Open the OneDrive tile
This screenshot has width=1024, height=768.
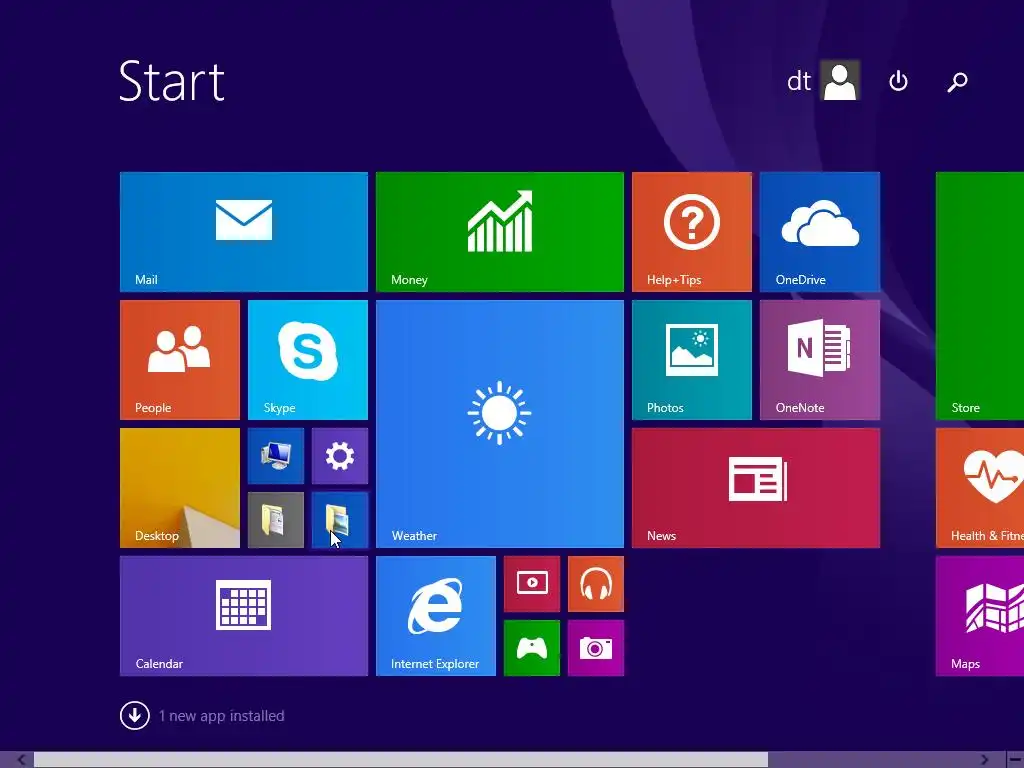pyautogui.click(x=820, y=232)
